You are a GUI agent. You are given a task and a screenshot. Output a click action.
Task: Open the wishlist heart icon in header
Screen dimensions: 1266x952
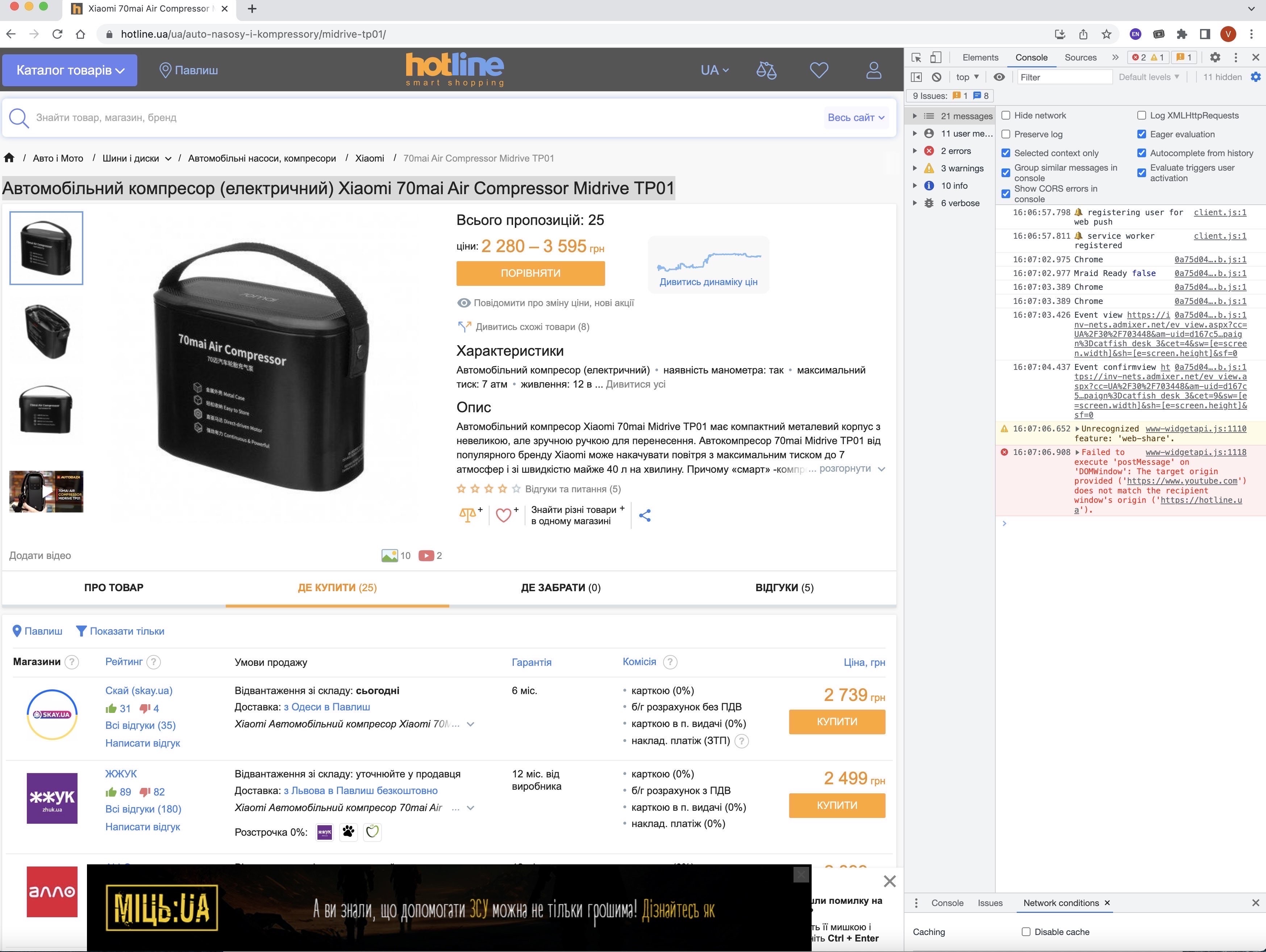click(819, 70)
